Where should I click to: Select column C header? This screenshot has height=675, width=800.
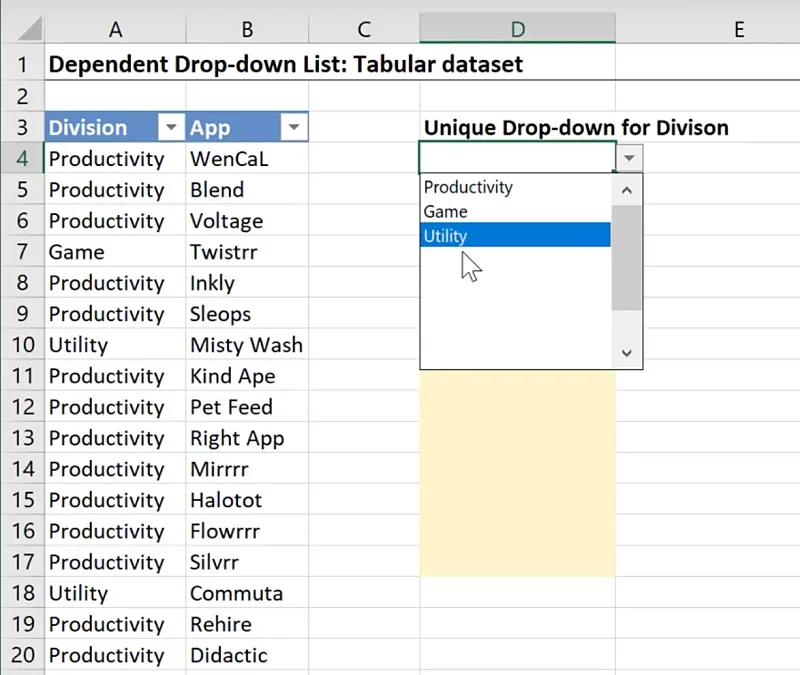[364, 30]
